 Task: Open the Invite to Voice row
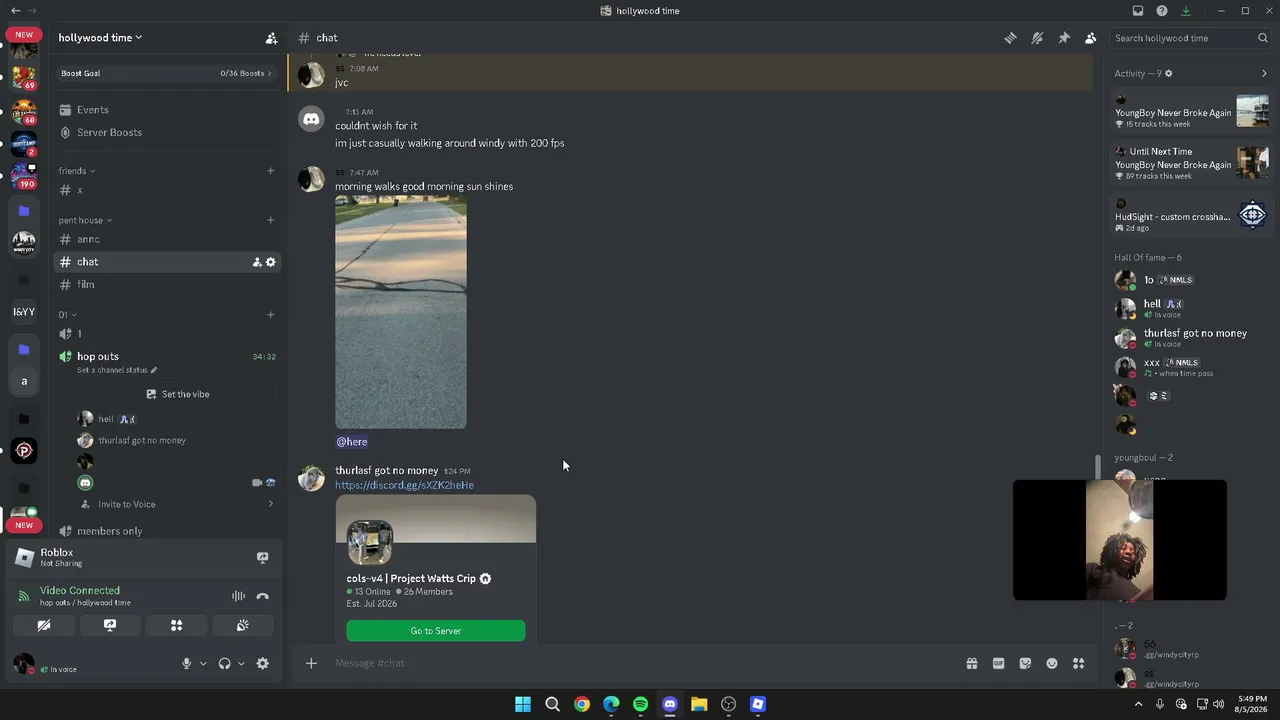pyautogui.click(x=166, y=504)
